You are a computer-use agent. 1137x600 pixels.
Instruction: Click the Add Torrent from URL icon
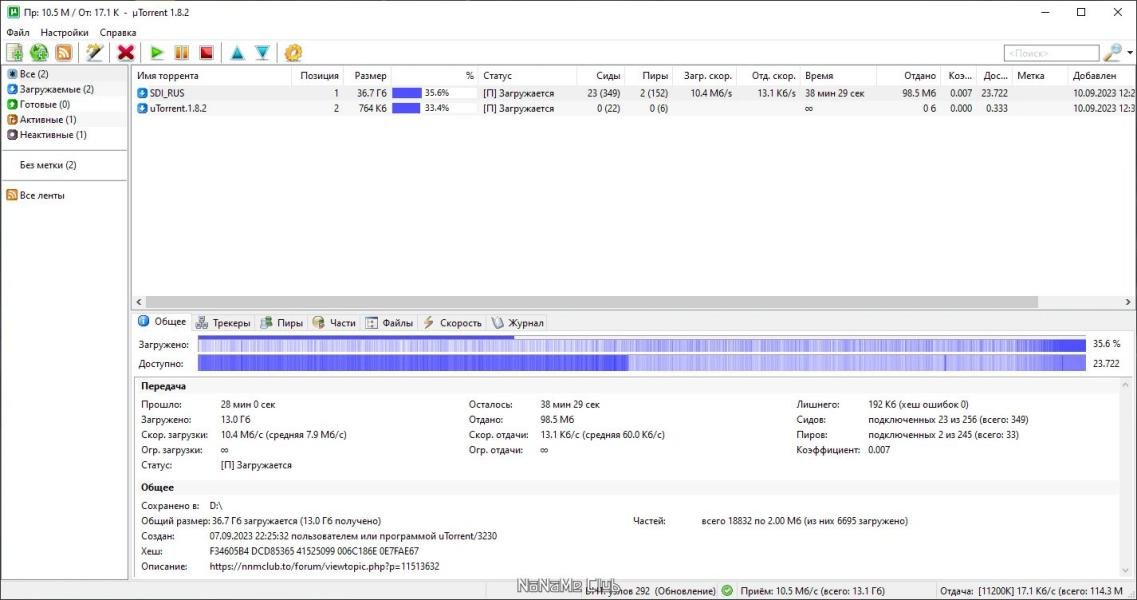[x=39, y=53]
